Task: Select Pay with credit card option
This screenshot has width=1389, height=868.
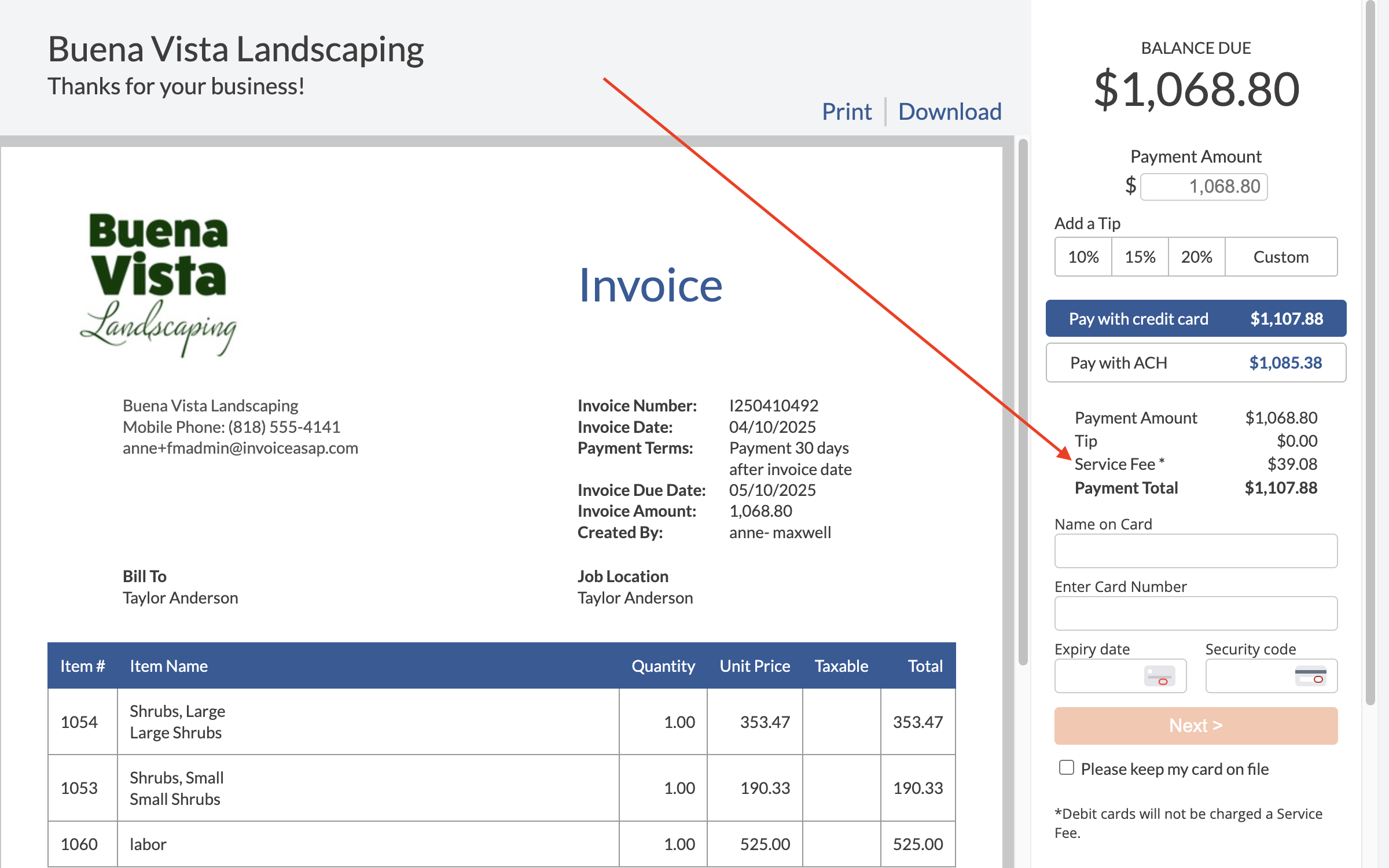Action: tap(1195, 319)
